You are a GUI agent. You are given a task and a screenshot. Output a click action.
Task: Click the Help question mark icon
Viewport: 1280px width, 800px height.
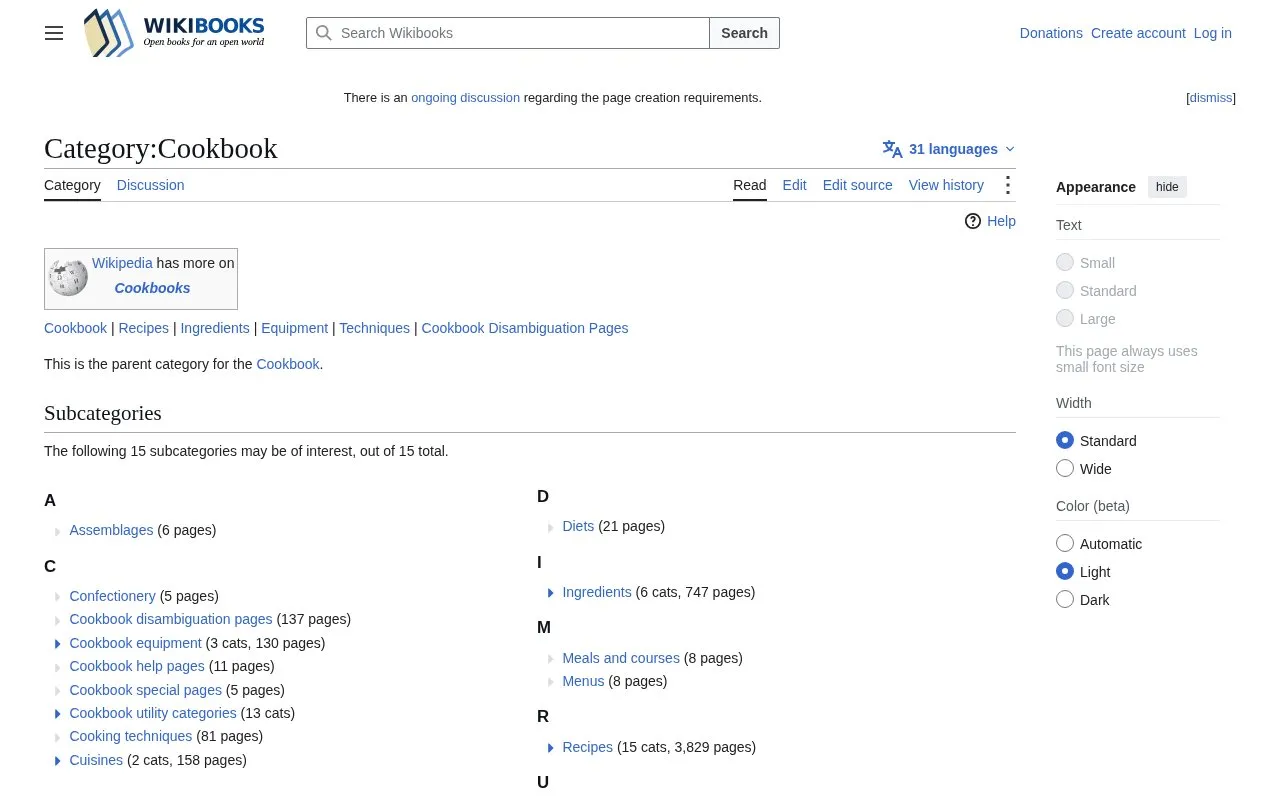pyautogui.click(x=973, y=221)
